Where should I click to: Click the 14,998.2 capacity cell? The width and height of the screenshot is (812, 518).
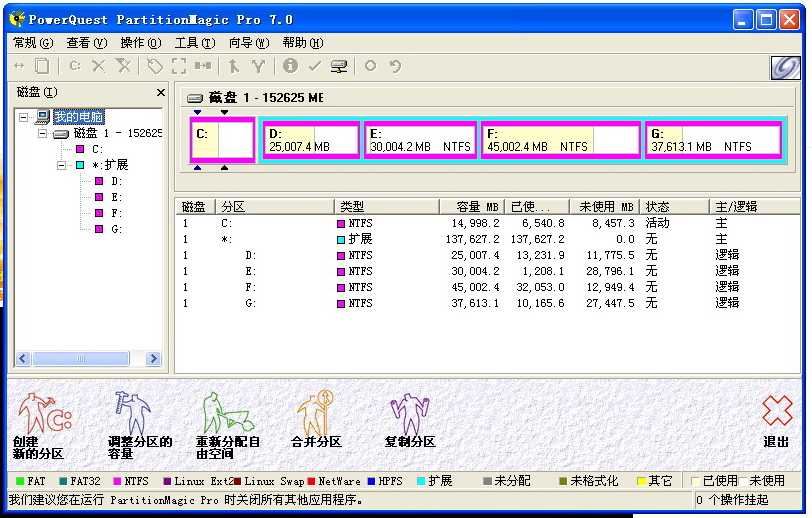click(475, 223)
